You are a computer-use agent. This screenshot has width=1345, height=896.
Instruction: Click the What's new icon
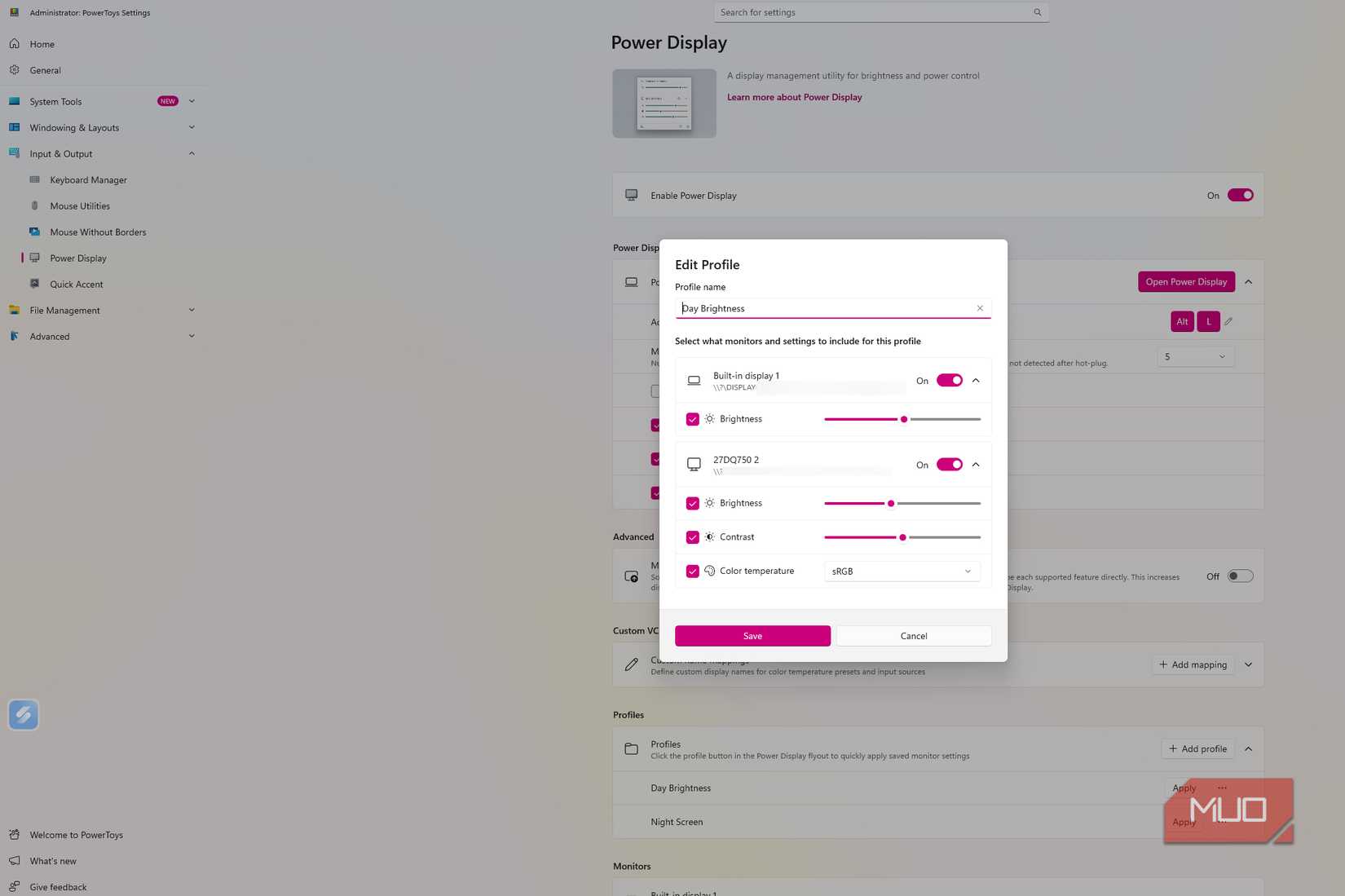pos(14,860)
